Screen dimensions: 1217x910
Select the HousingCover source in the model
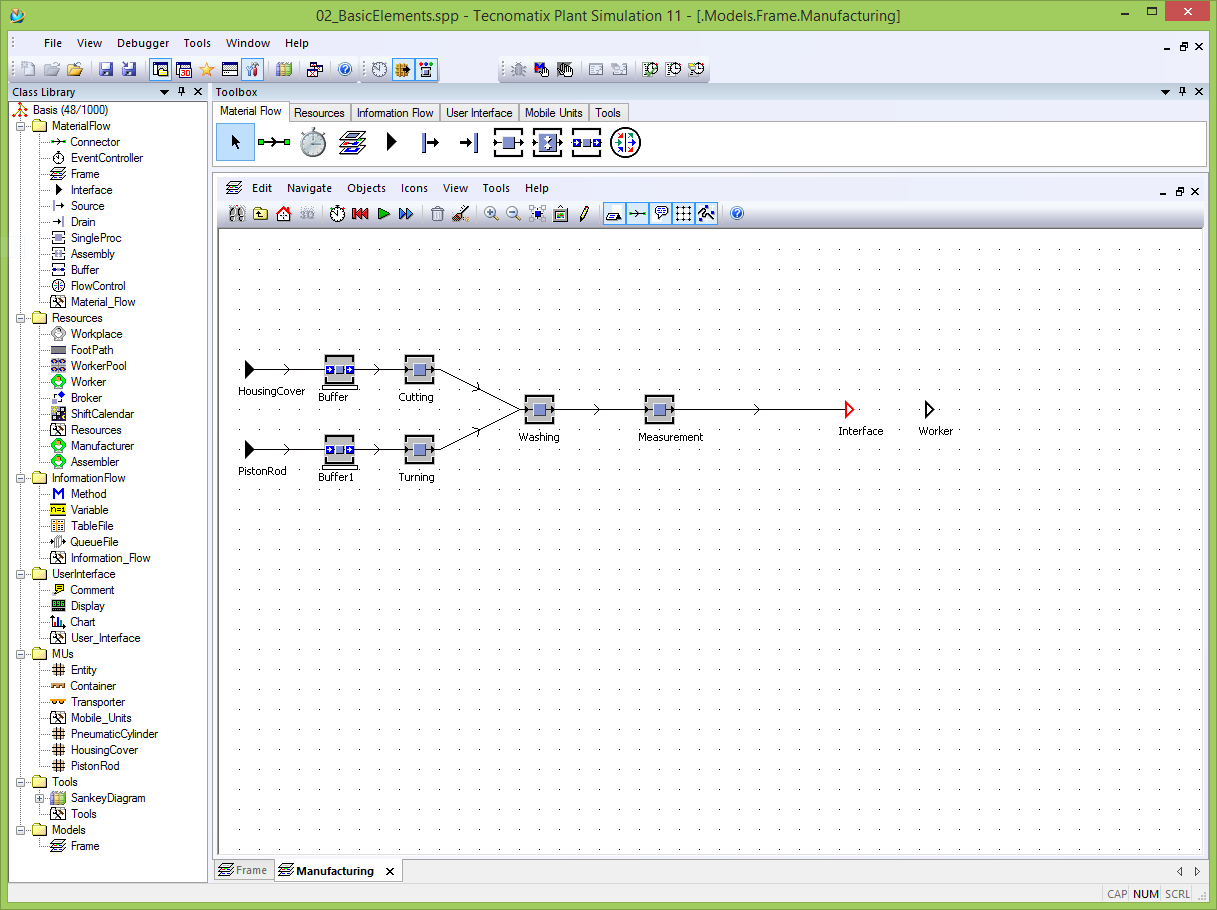(x=250, y=370)
